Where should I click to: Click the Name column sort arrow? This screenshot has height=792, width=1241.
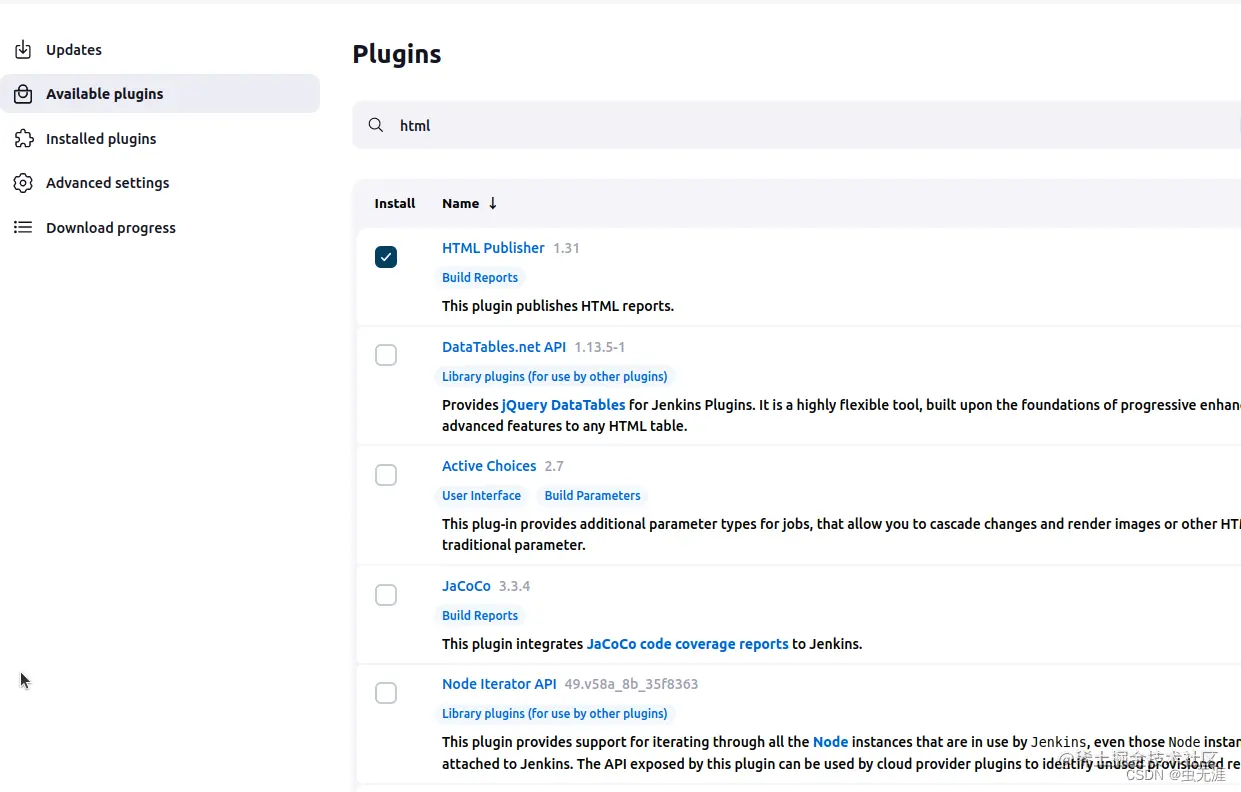[492, 203]
